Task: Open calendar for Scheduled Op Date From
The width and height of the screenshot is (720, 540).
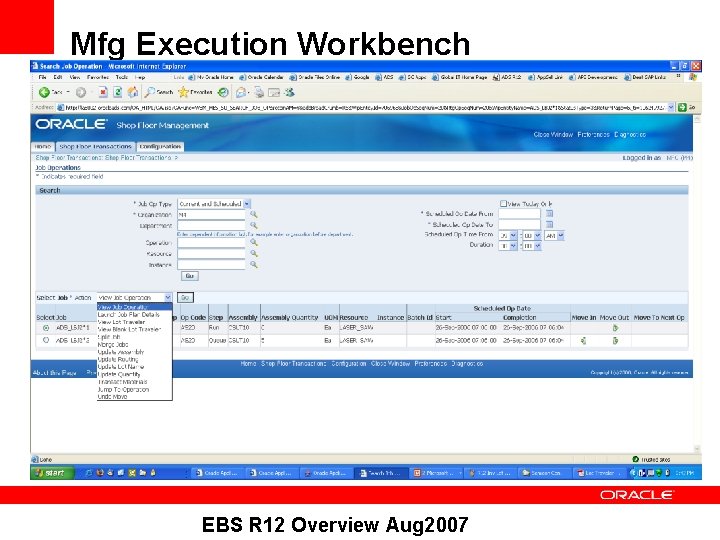Action: pos(549,214)
